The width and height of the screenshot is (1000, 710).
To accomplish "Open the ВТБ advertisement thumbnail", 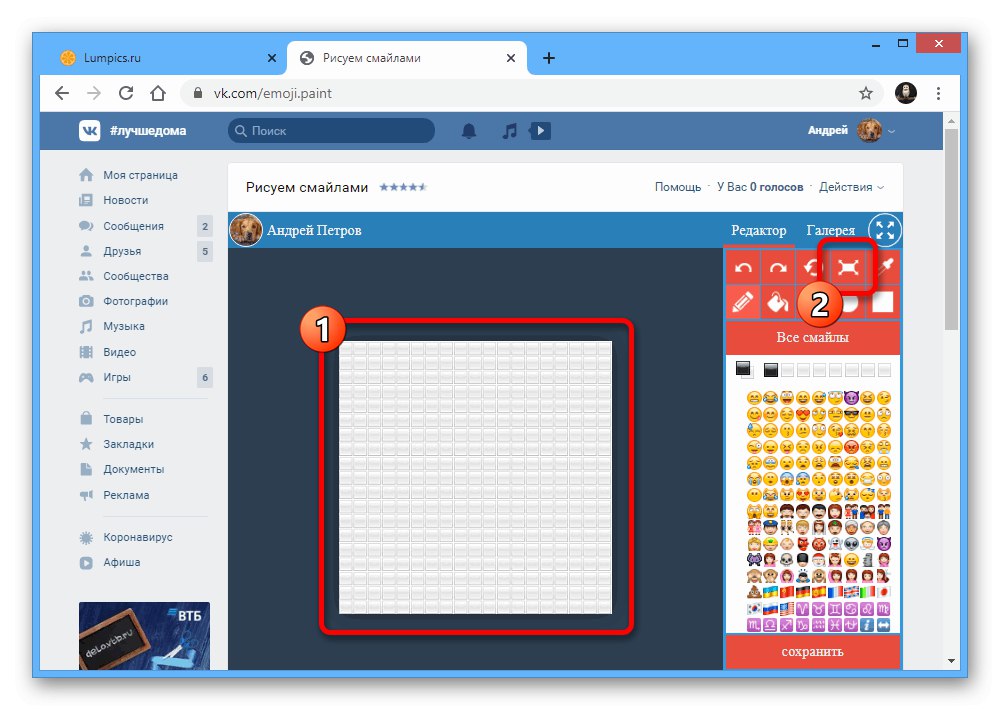I will click(144, 636).
